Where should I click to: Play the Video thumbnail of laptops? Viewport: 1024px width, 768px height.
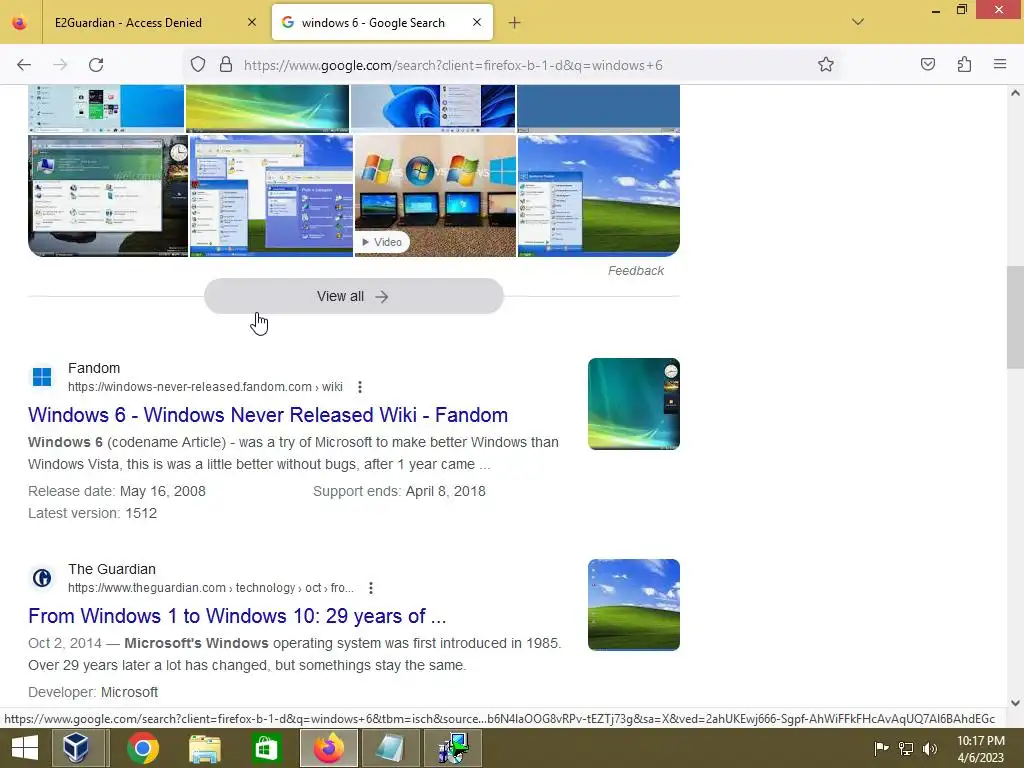pos(435,195)
